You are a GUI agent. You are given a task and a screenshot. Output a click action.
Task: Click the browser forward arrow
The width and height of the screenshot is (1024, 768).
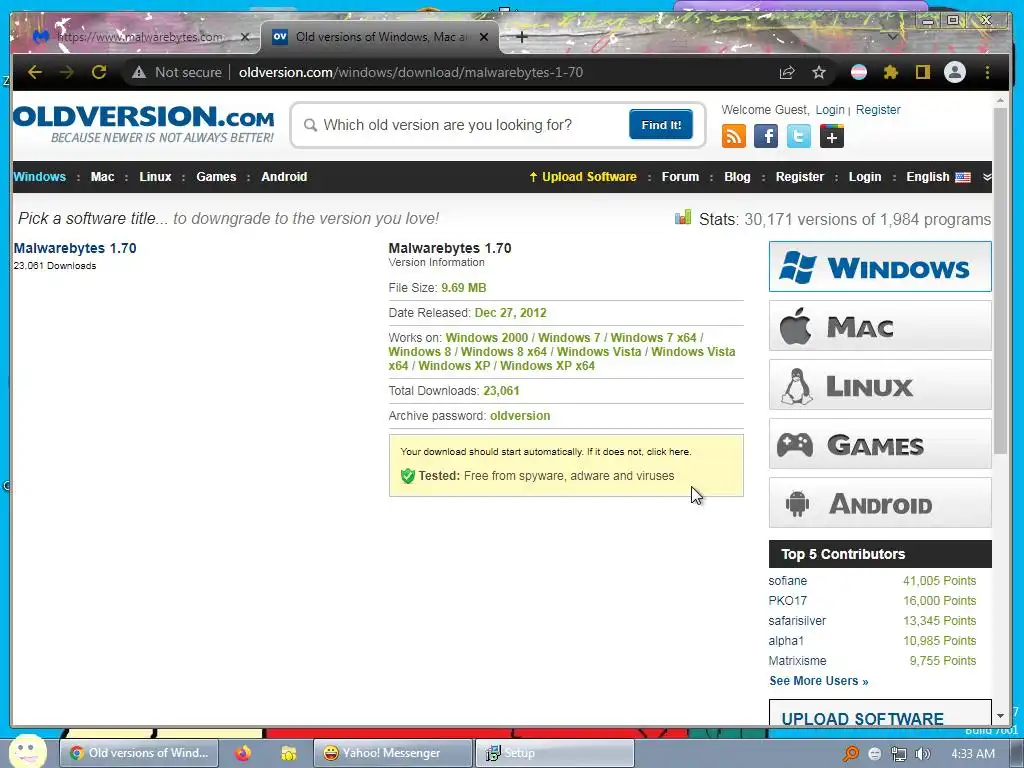[x=67, y=72]
